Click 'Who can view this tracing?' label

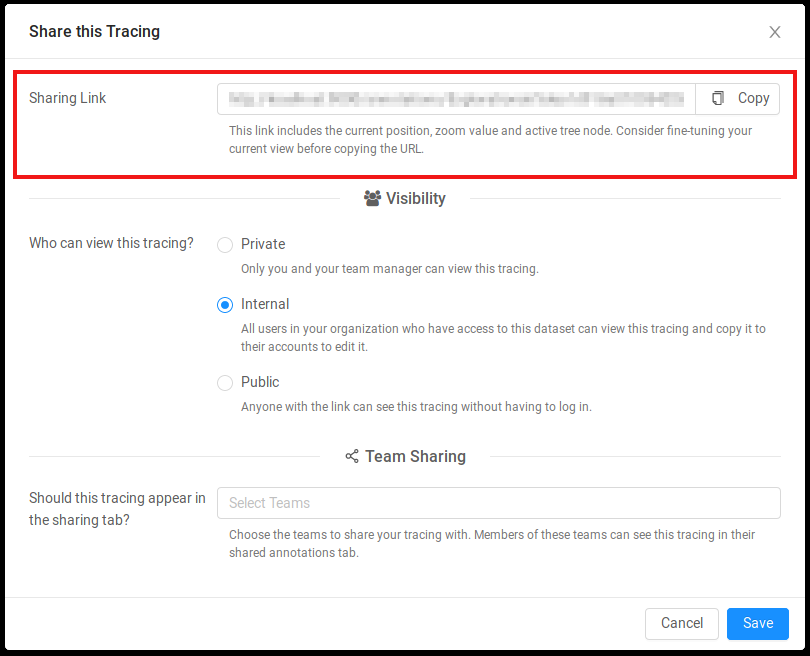111,243
